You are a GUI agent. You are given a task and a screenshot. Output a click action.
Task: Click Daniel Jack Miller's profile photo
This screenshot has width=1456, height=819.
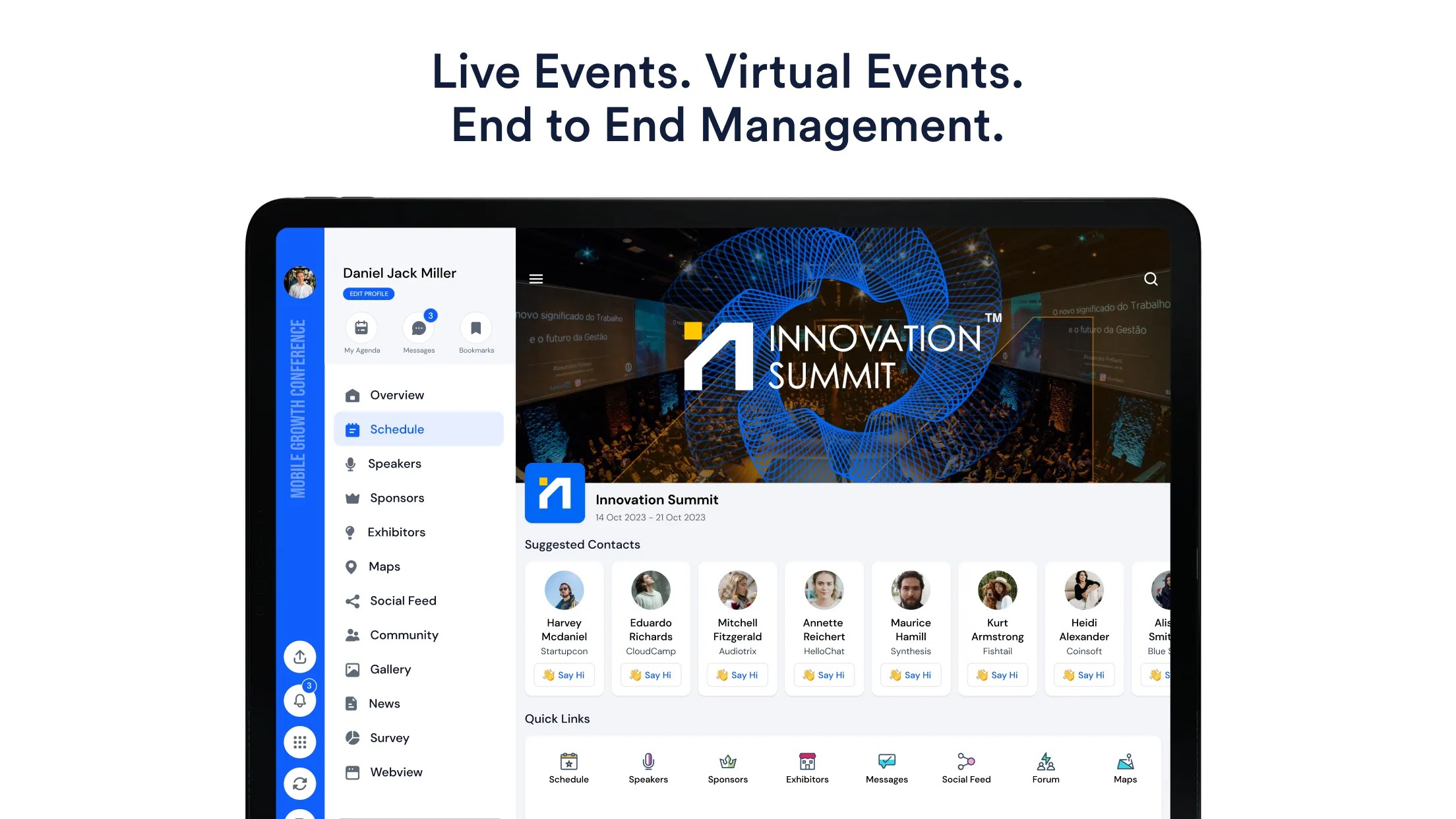[x=300, y=282]
